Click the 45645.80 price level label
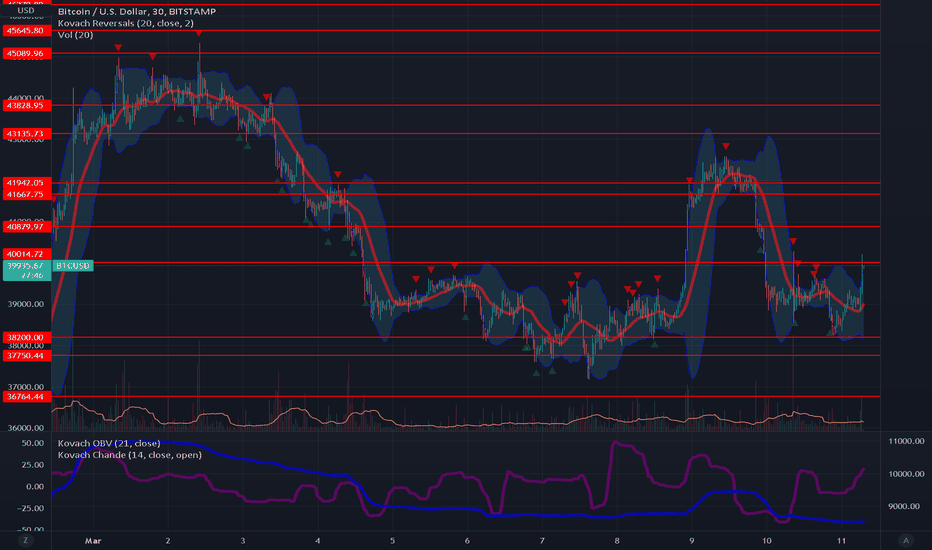932x550 pixels. click(x=27, y=30)
